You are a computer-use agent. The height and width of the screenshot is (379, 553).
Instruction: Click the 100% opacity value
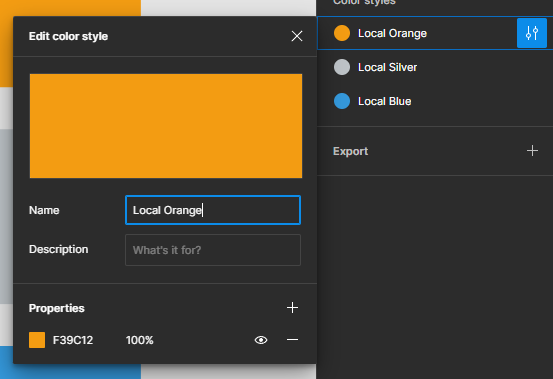pos(140,340)
